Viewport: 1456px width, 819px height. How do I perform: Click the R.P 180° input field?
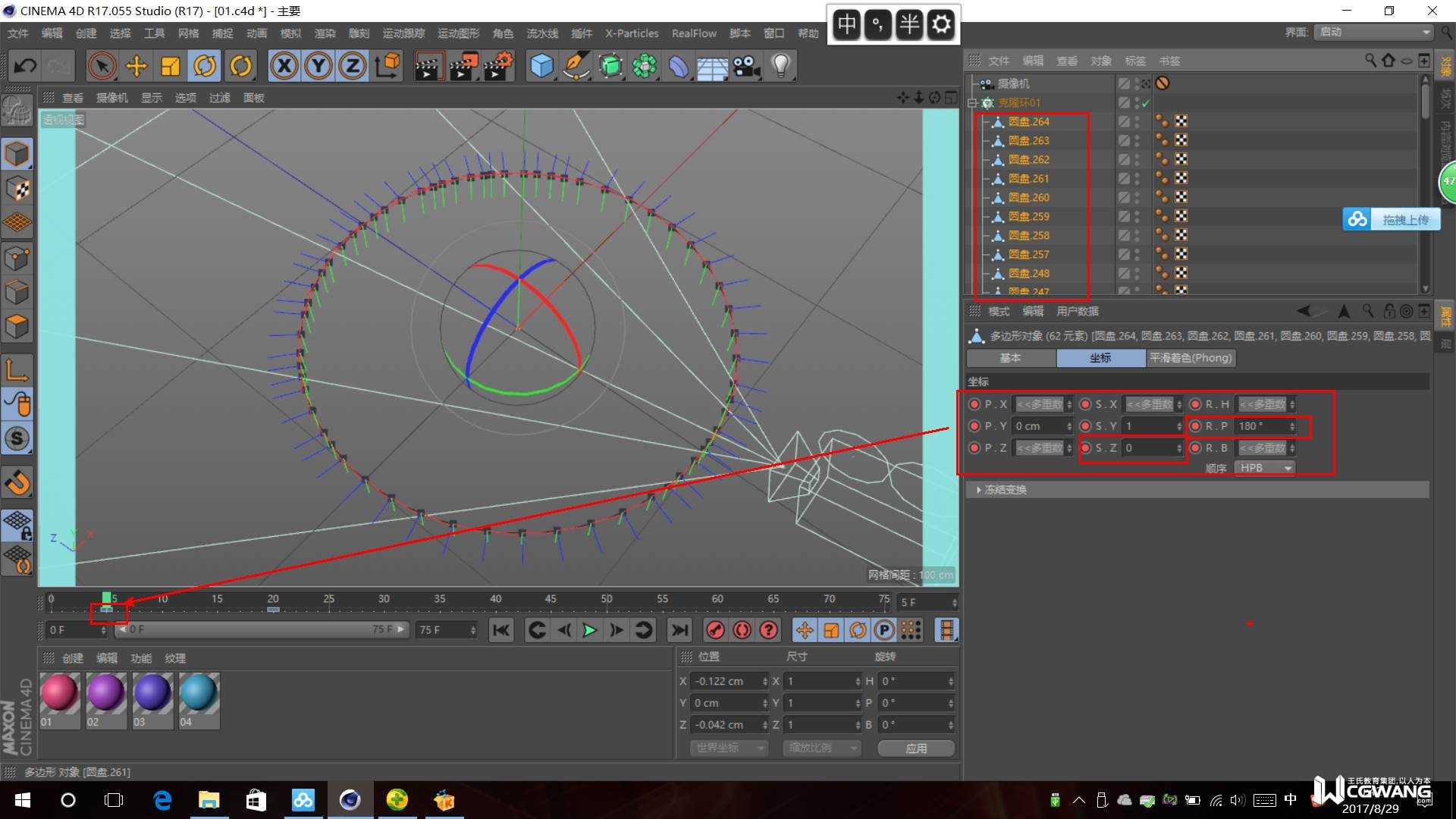coord(1260,426)
